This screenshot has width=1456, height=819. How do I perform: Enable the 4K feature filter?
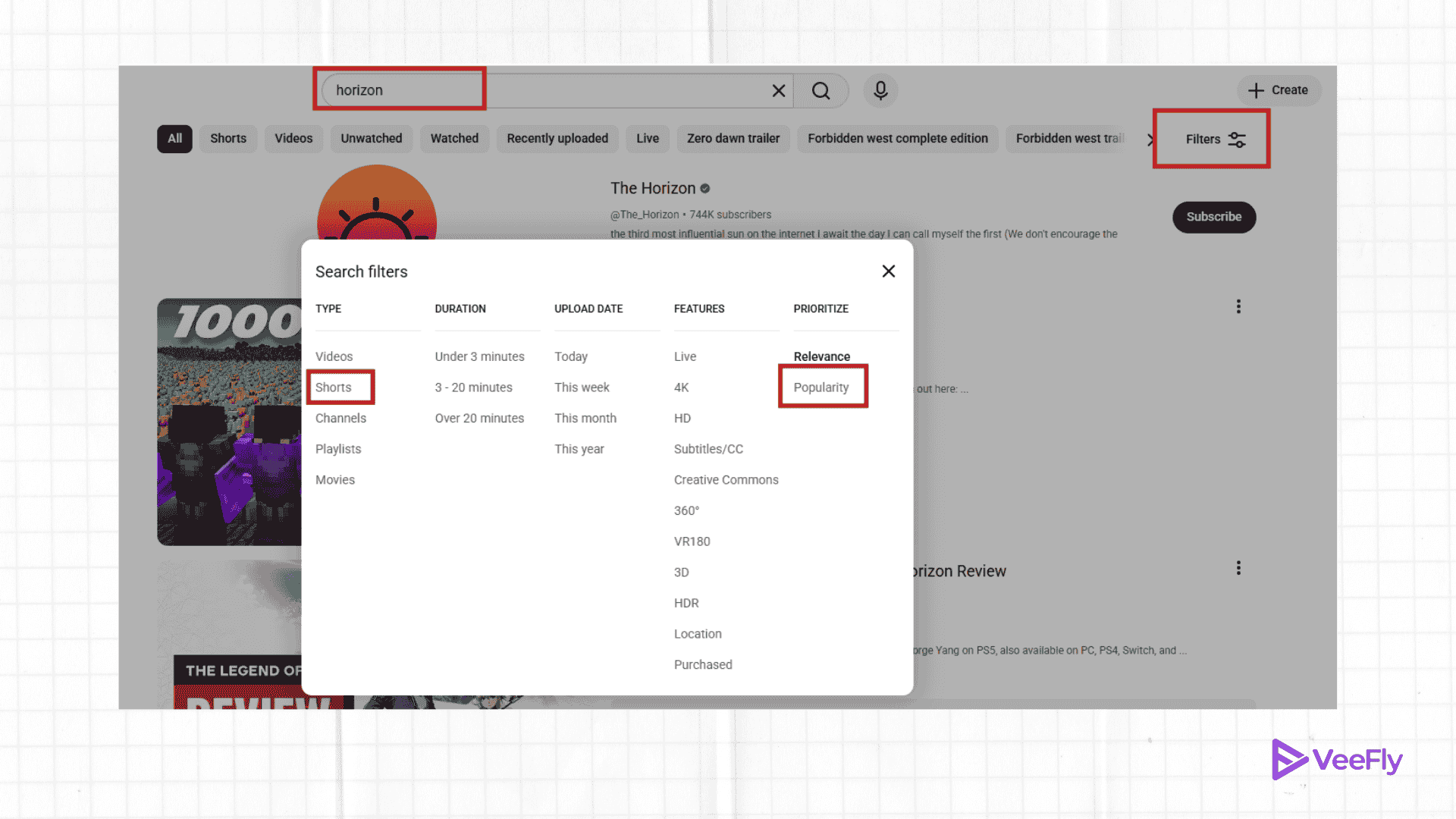(x=681, y=388)
